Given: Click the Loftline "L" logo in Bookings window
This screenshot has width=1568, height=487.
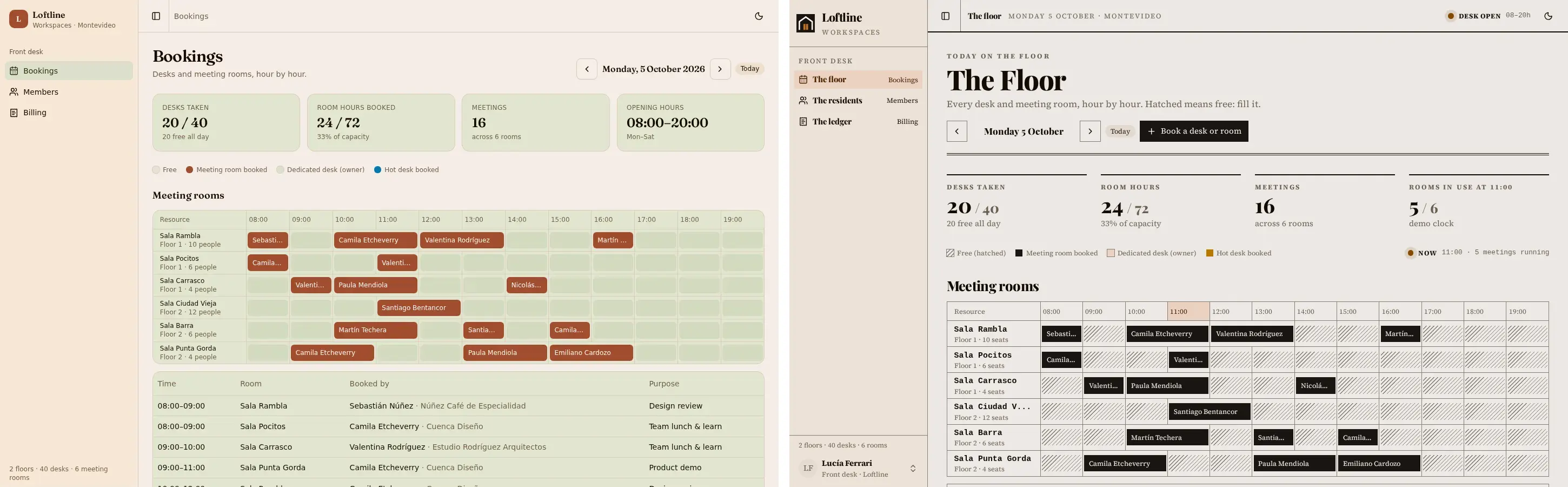Looking at the screenshot, I should [x=18, y=19].
